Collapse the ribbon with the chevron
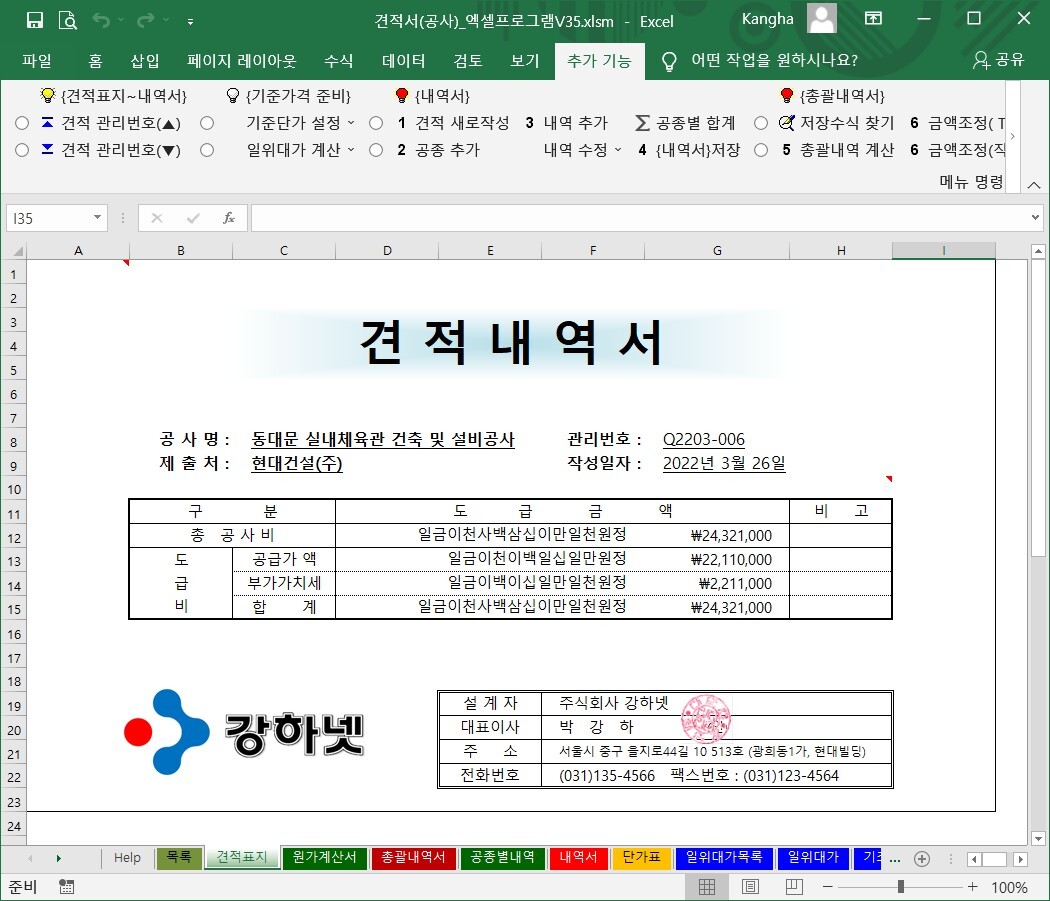 pos(1033,185)
